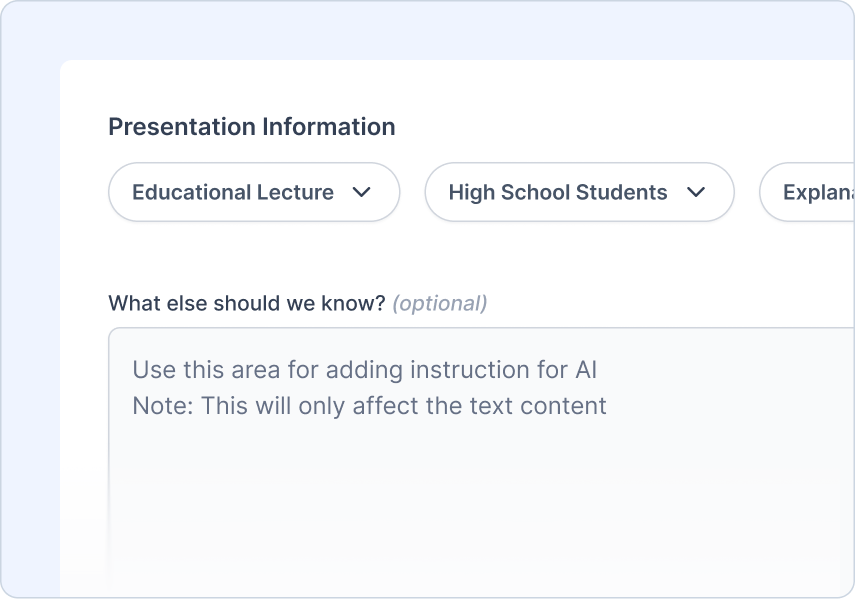Click the chevron beside Educational Lecture
Viewport: 855px width, 599px height.
pyautogui.click(x=362, y=192)
